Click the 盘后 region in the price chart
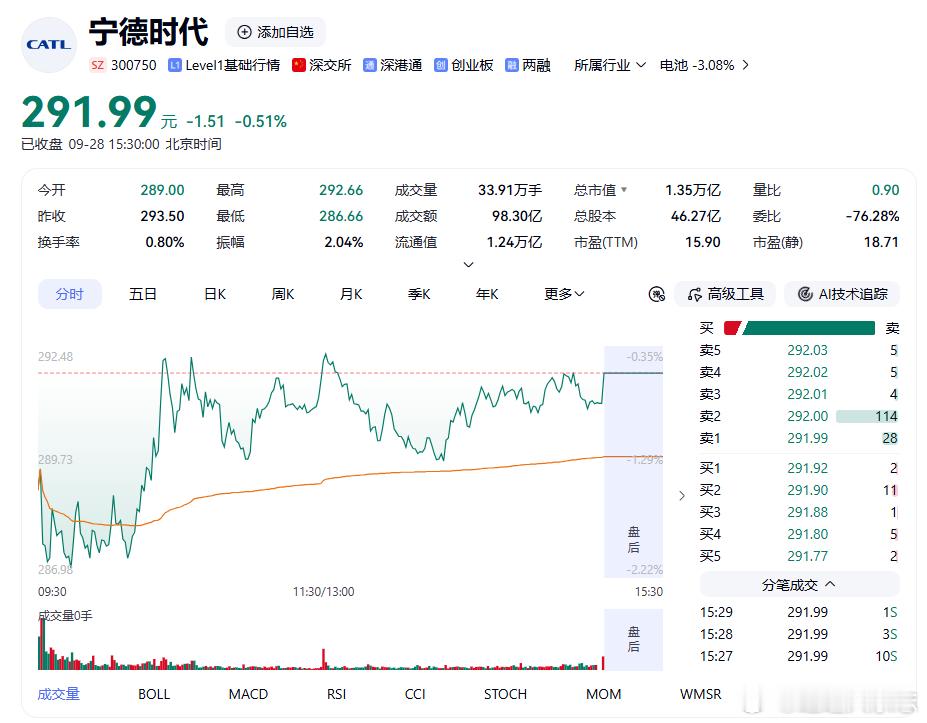 [634, 462]
